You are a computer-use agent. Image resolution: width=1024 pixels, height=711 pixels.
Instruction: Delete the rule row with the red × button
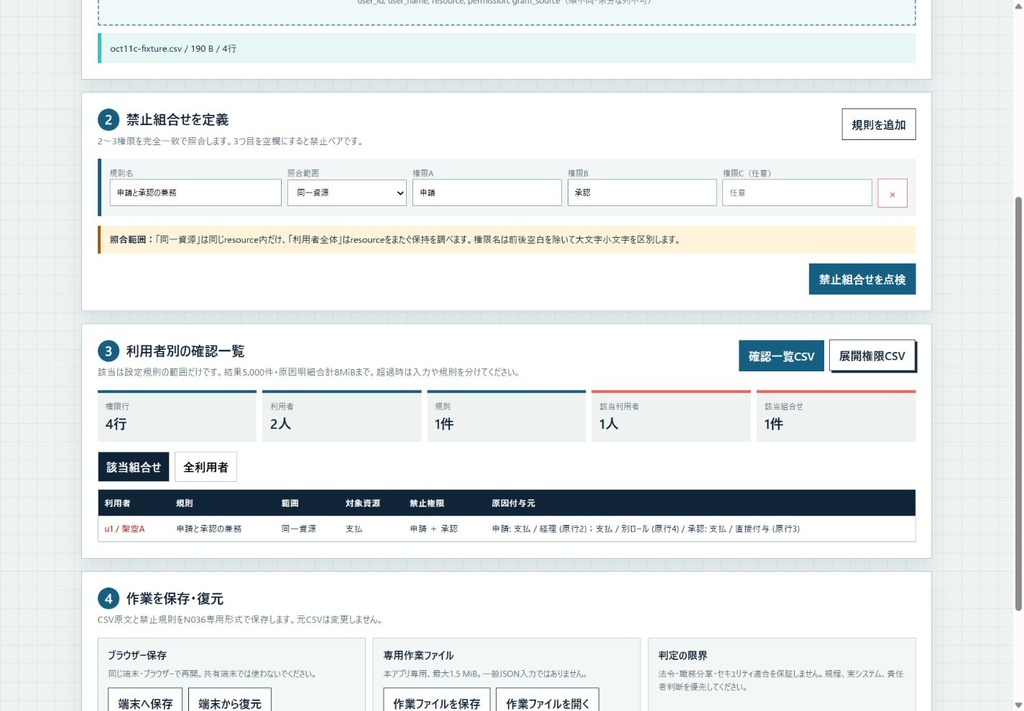(892, 193)
